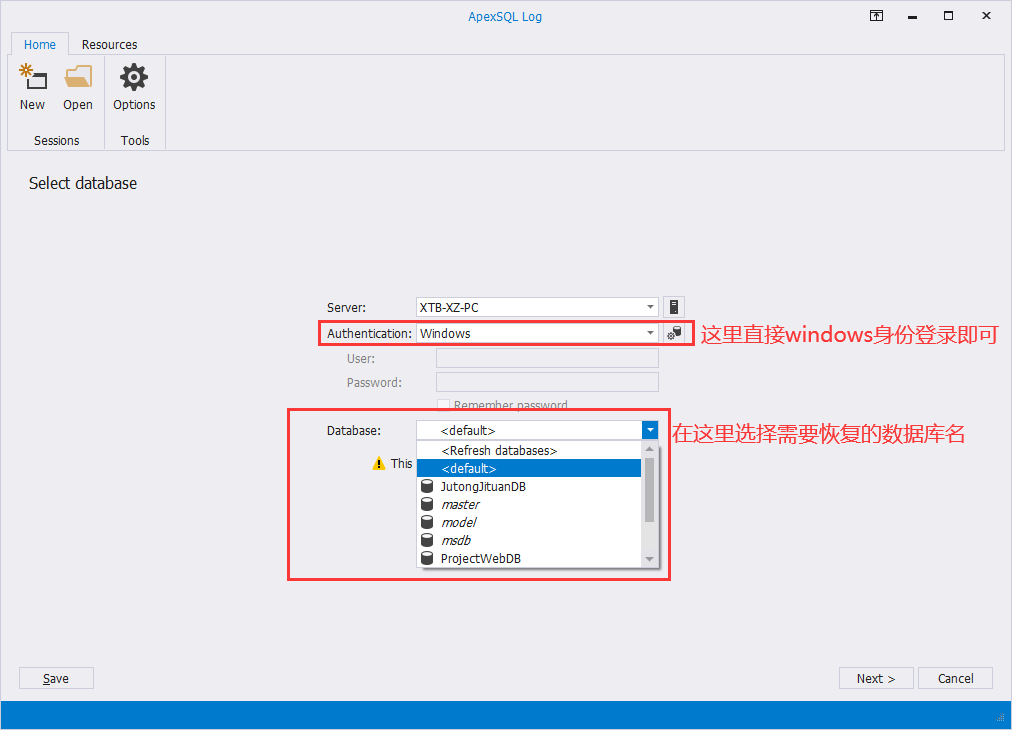Switch to the Resources tab
Image resolution: width=1012 pixels, height=730 pixels.
tap(109, 44)
